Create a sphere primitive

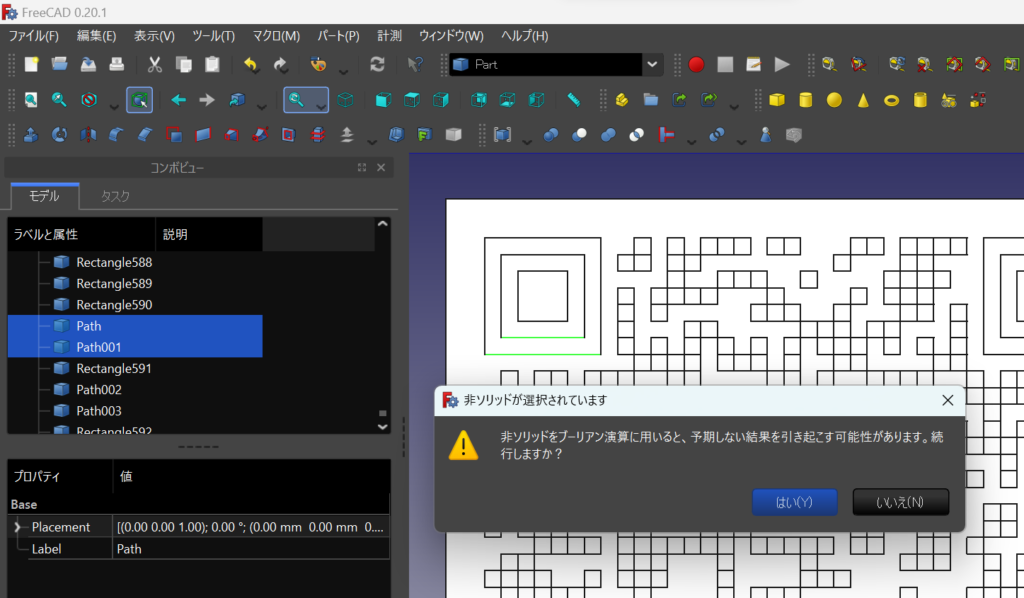coord(834,100)
